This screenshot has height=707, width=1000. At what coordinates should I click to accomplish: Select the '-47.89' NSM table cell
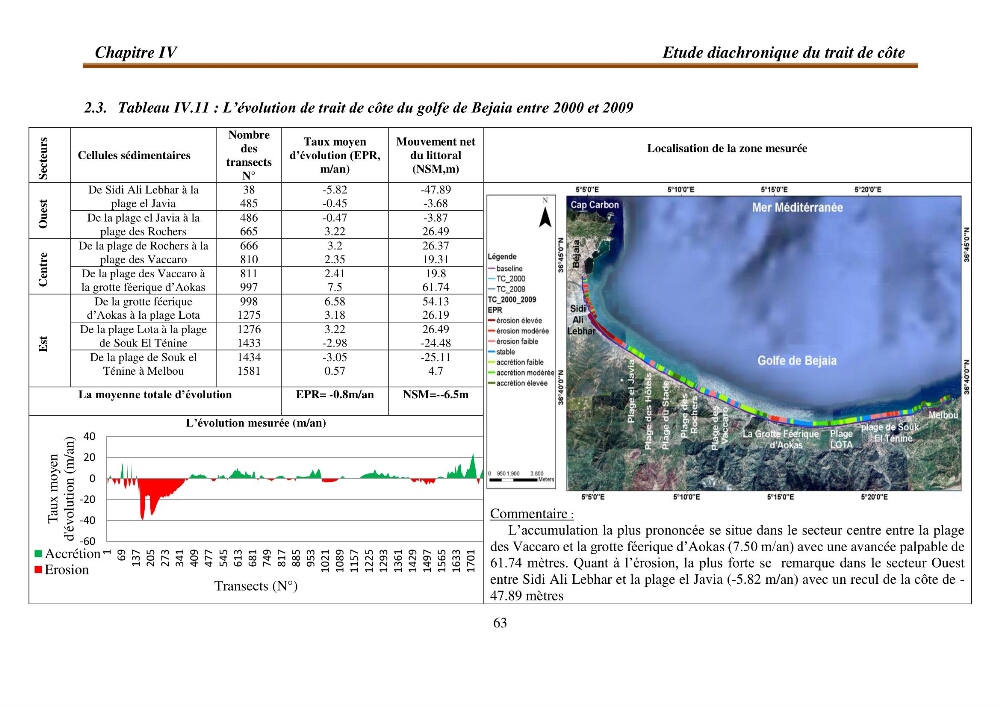436,189
